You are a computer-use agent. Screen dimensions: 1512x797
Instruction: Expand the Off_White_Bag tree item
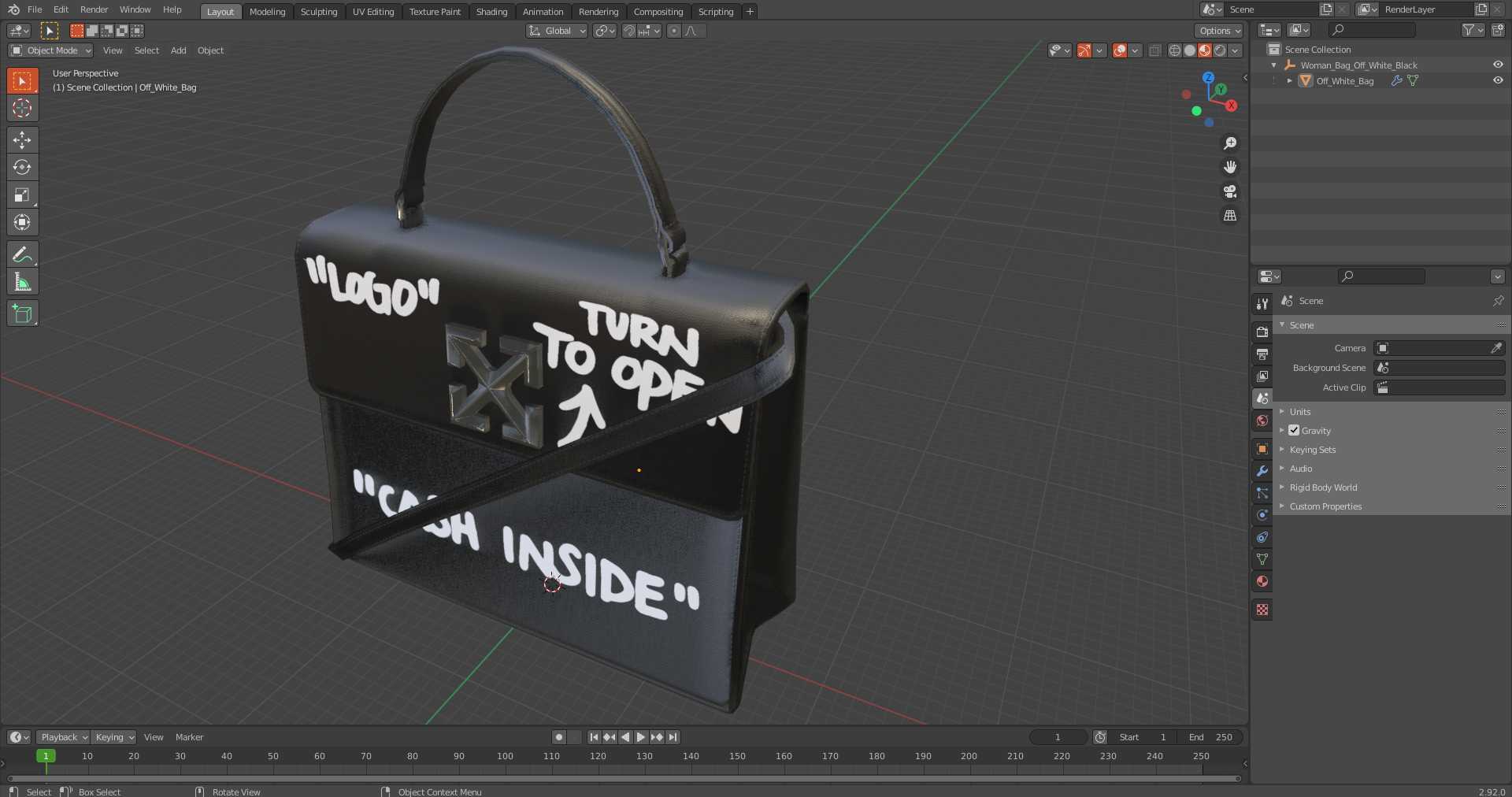(1289, 80)
